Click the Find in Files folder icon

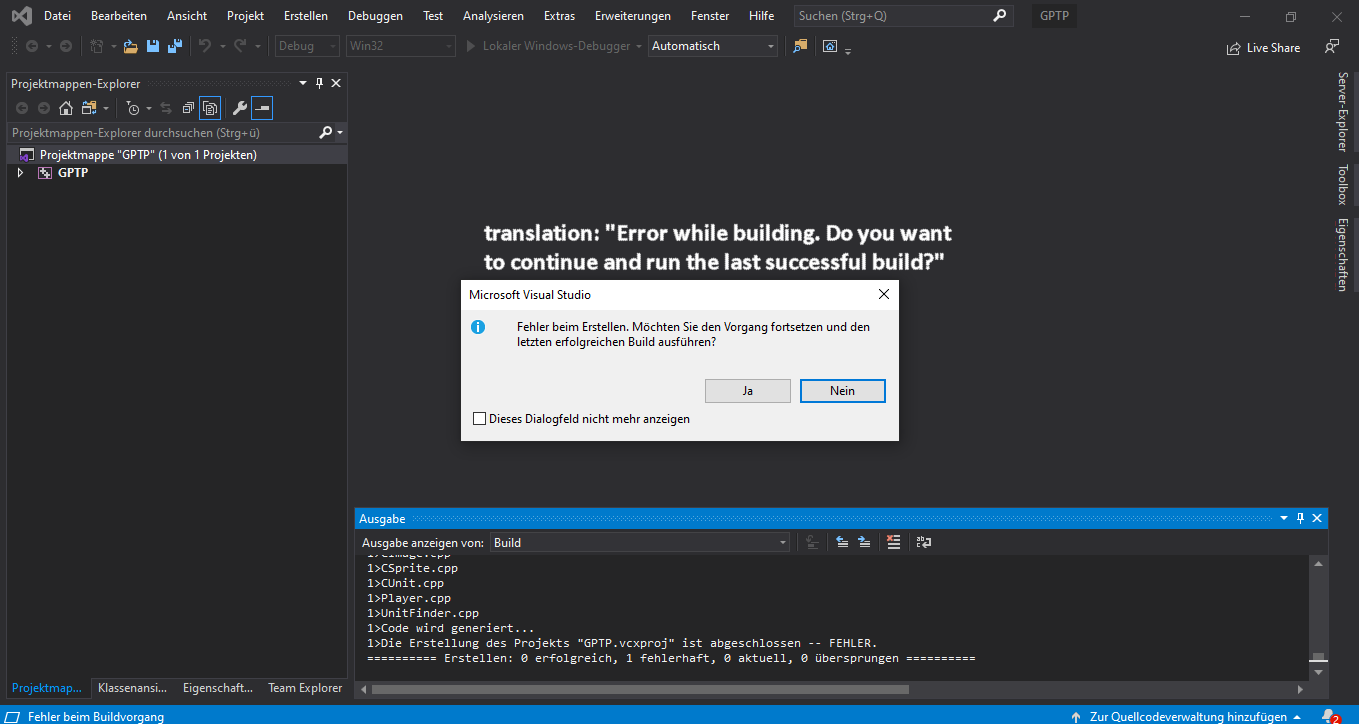click(x=800, y=46)
